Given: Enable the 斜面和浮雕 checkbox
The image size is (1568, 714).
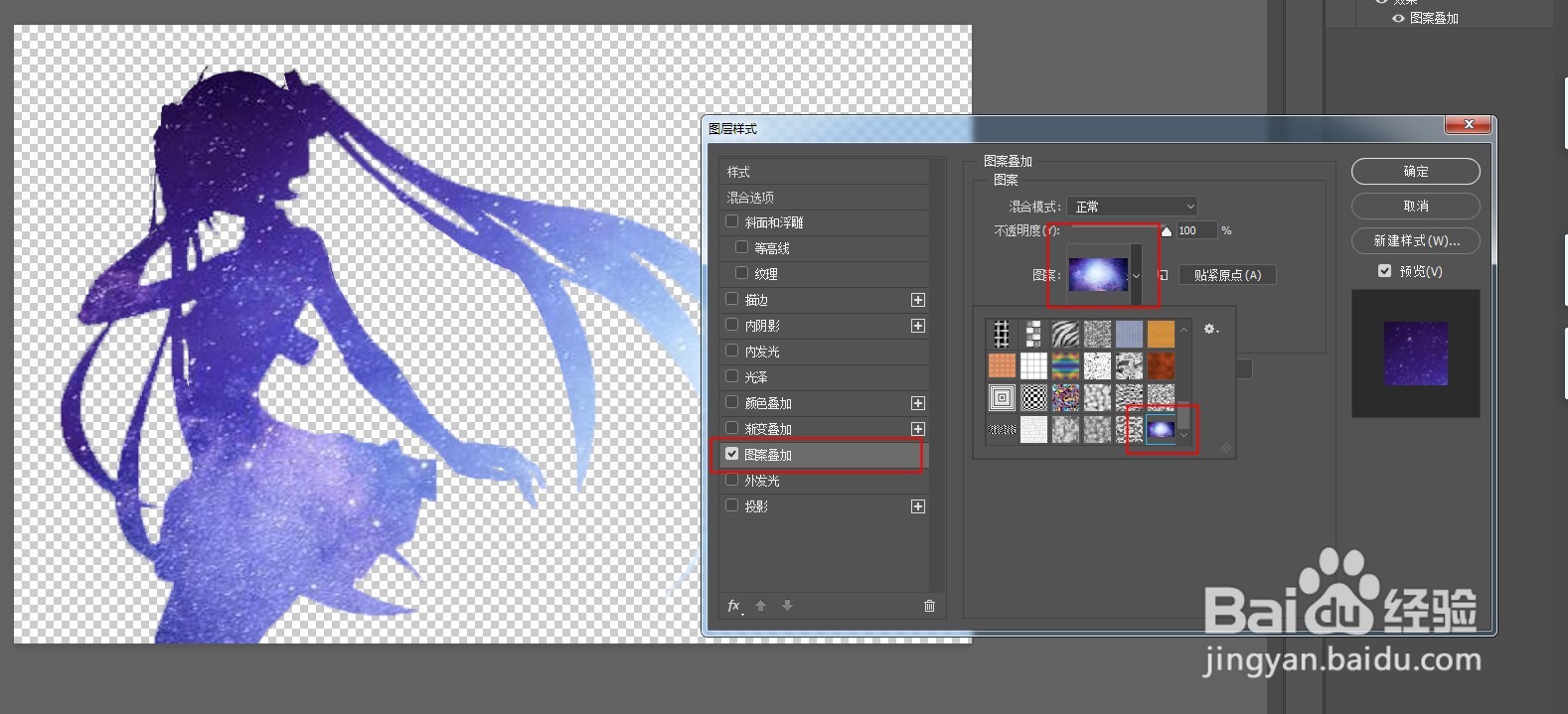Looking at the screenshot, I should click(732, 221).
